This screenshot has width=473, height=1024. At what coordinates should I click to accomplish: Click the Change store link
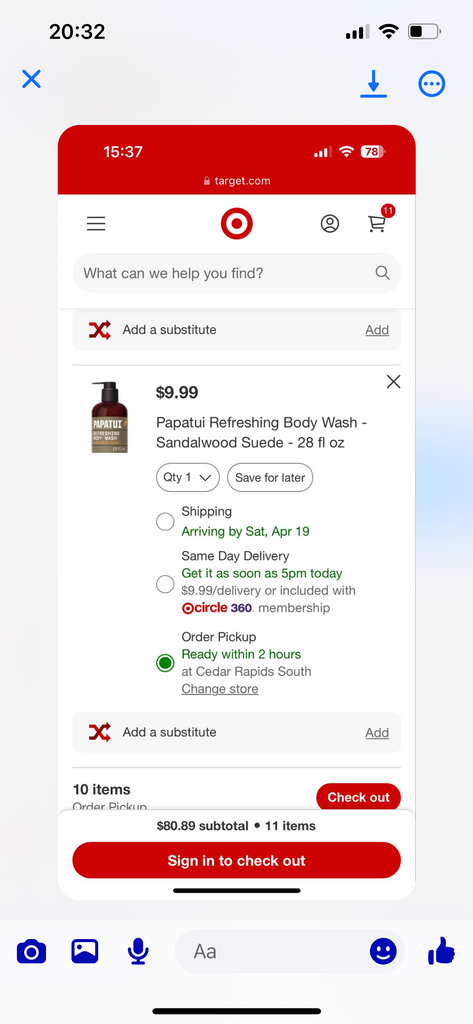point(220,689)
